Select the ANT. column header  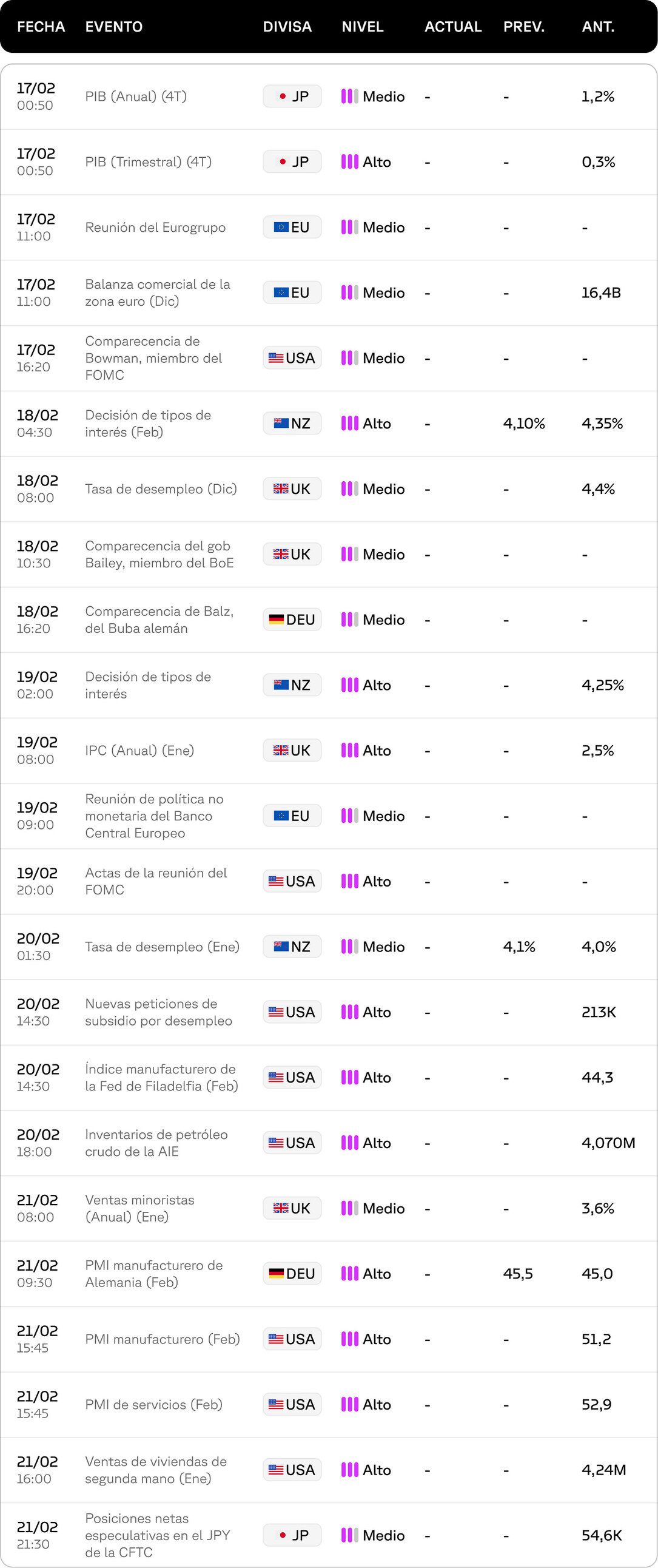pos(598,27)
